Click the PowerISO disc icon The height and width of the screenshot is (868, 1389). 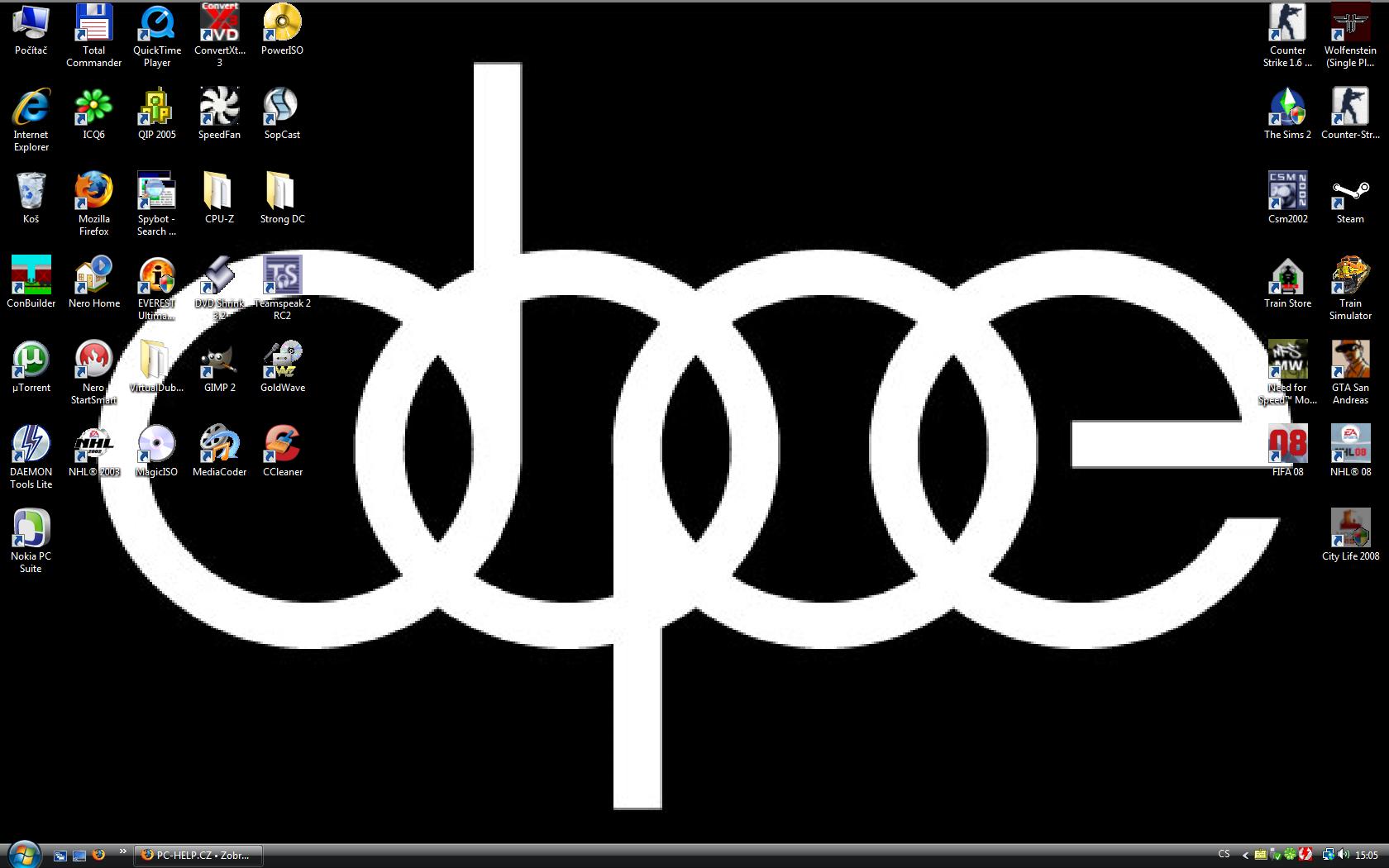282,31
